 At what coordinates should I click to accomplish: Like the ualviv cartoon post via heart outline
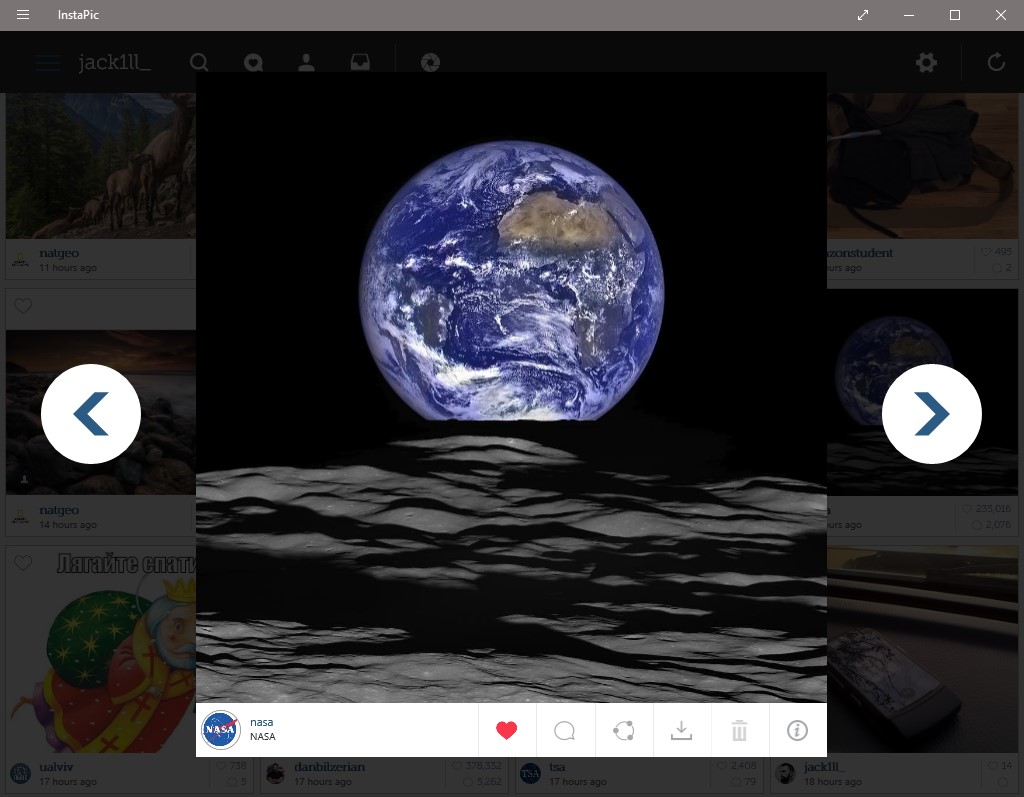pyautogui.click(x=23, y=562)
